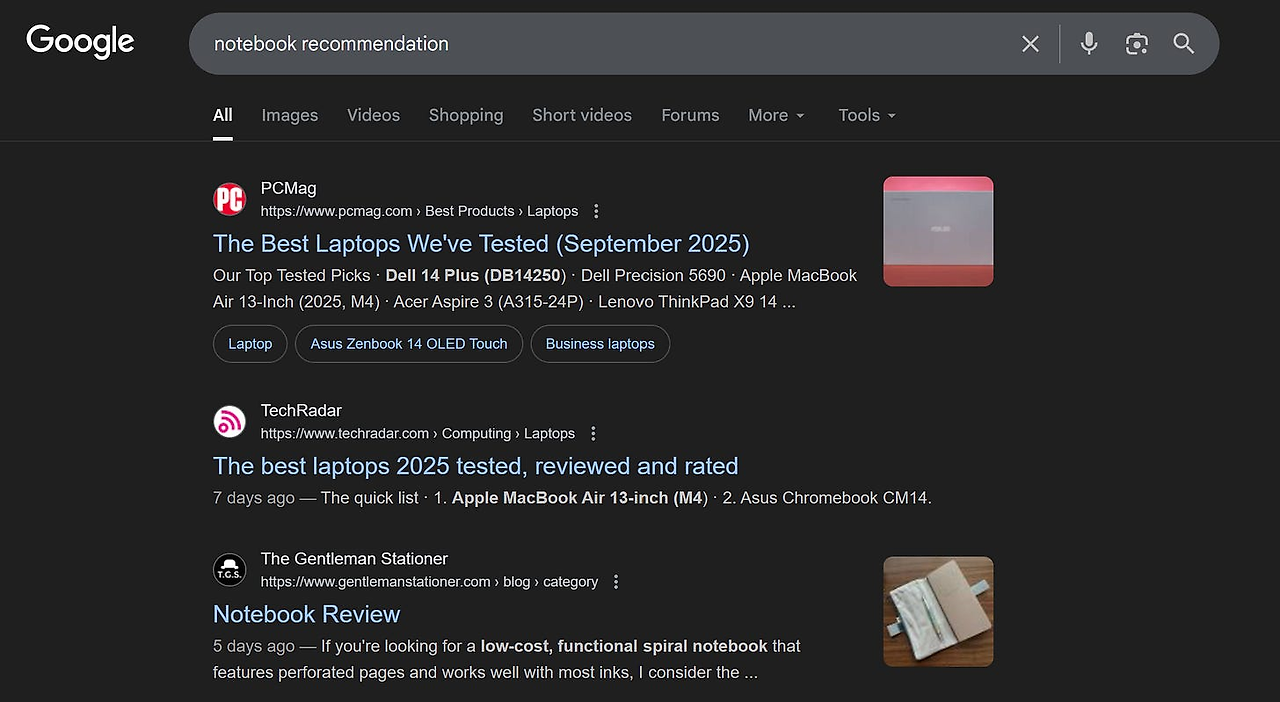Switch to the Forums tab
The width and height of the screenshot is (1280, 702).
[690, 115]
